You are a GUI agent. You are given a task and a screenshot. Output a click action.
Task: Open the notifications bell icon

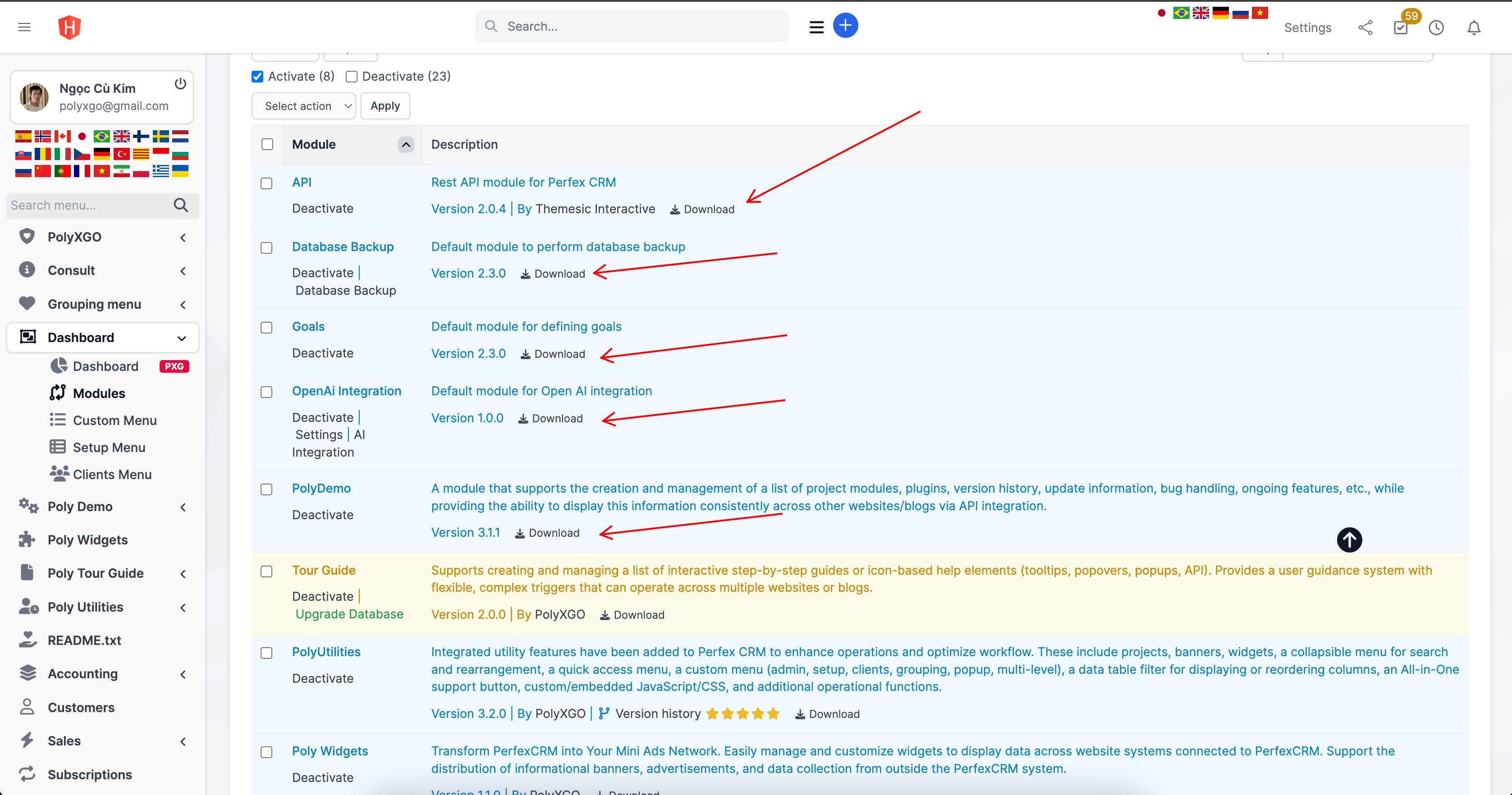pos(1473,27)
